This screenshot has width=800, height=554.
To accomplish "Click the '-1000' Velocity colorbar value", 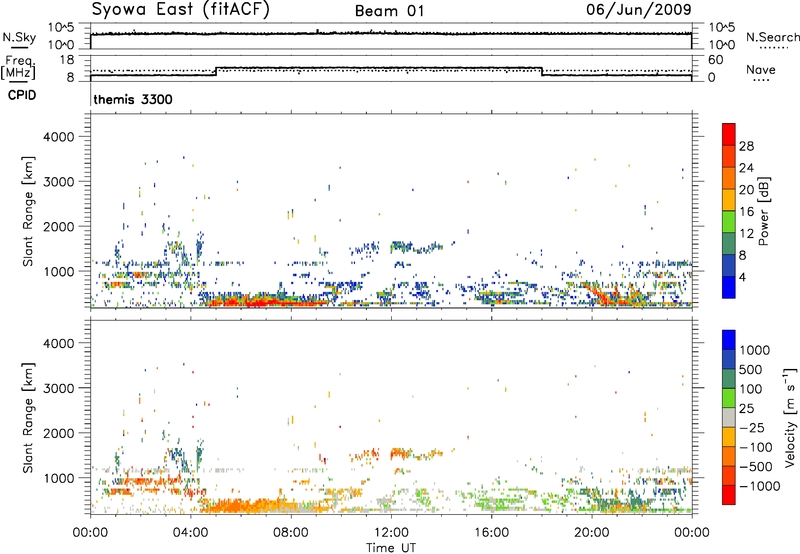I will [x=760, y=486].
